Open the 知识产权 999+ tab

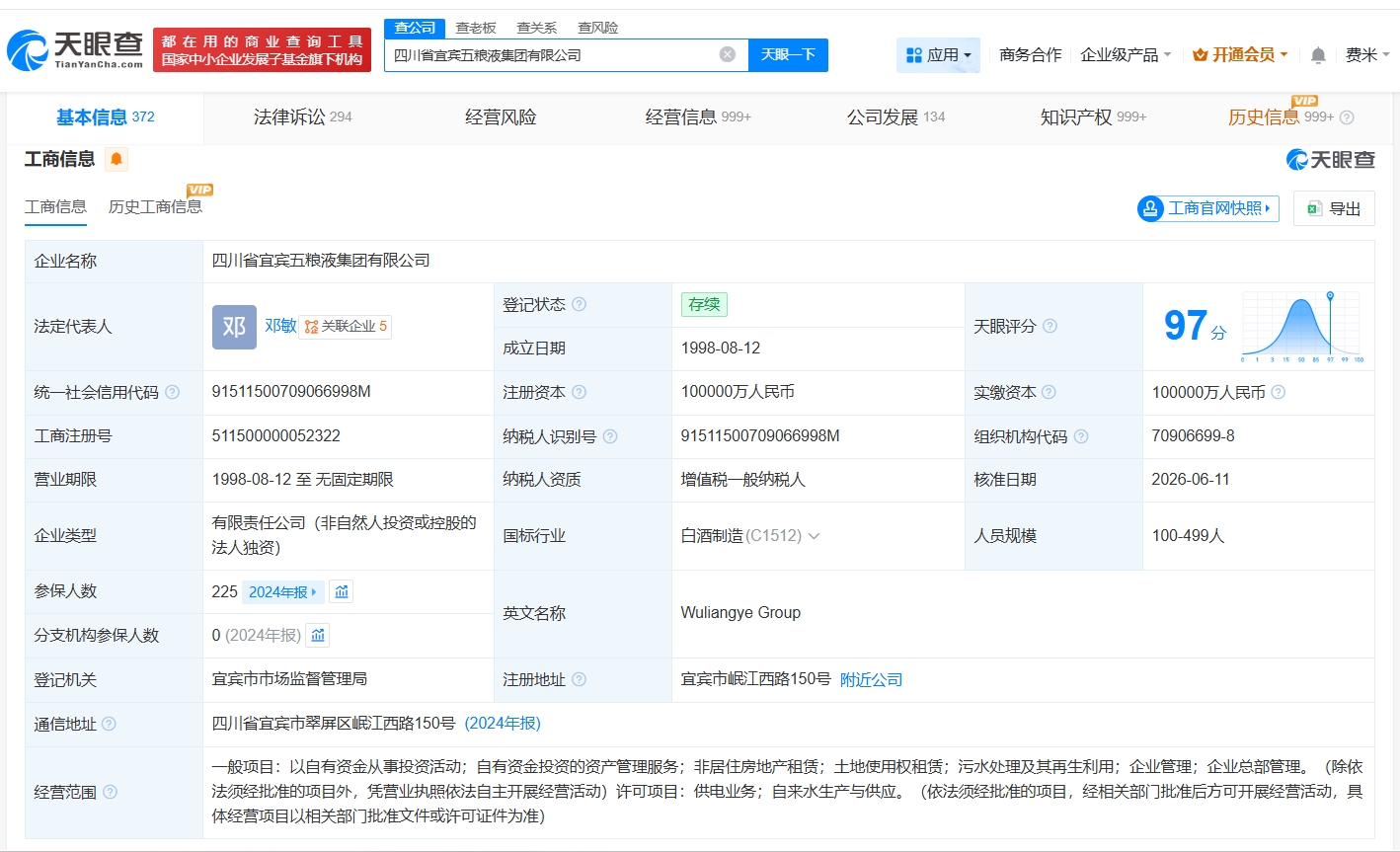tap(1093, 117)
